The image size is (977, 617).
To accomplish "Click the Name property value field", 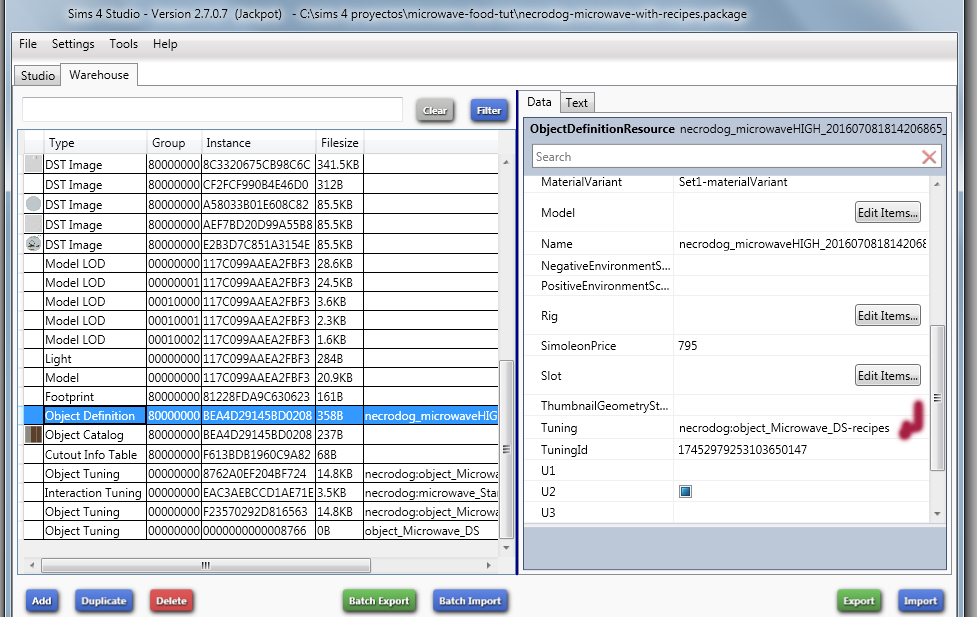I will (802, 244).
